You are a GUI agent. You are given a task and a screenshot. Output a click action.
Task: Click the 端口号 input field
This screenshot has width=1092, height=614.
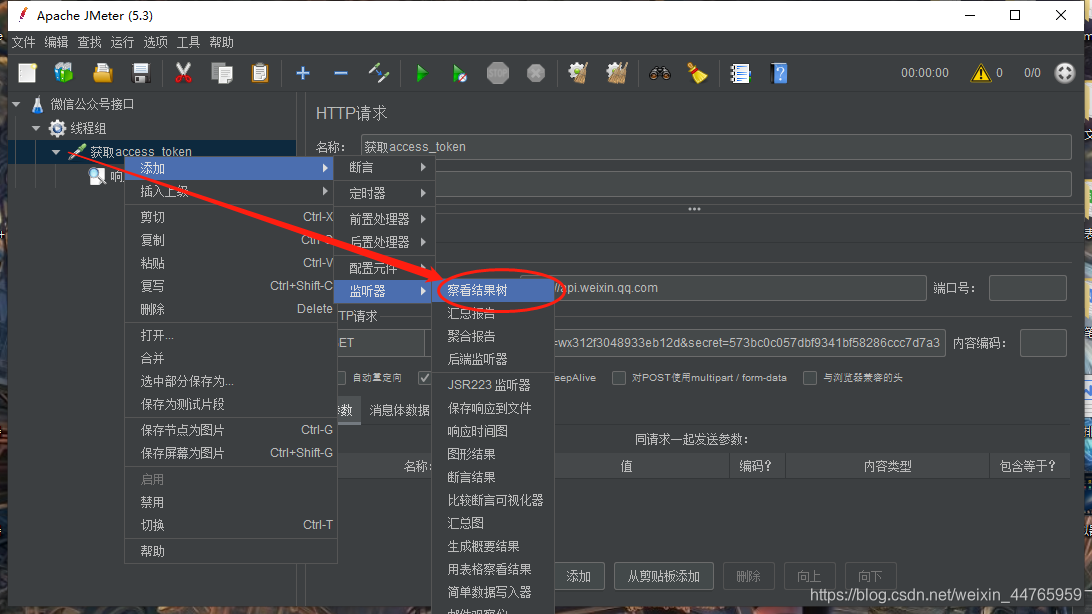[1027, 288]
